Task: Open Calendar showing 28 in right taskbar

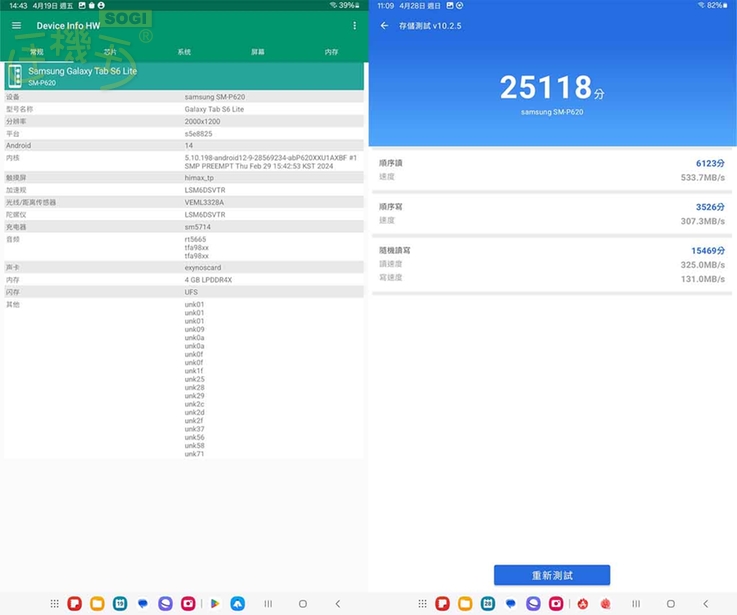Action: coord(488,603)
